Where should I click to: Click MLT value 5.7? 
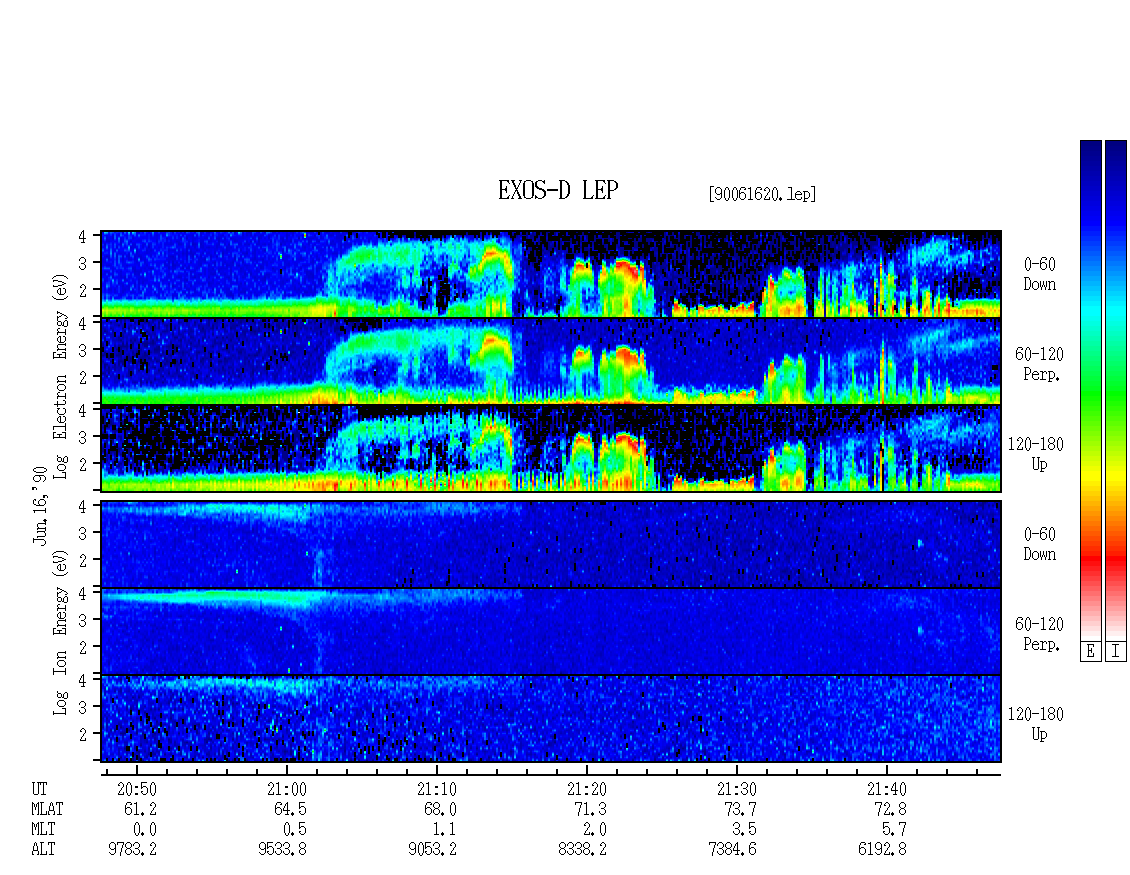pos(894,830)
